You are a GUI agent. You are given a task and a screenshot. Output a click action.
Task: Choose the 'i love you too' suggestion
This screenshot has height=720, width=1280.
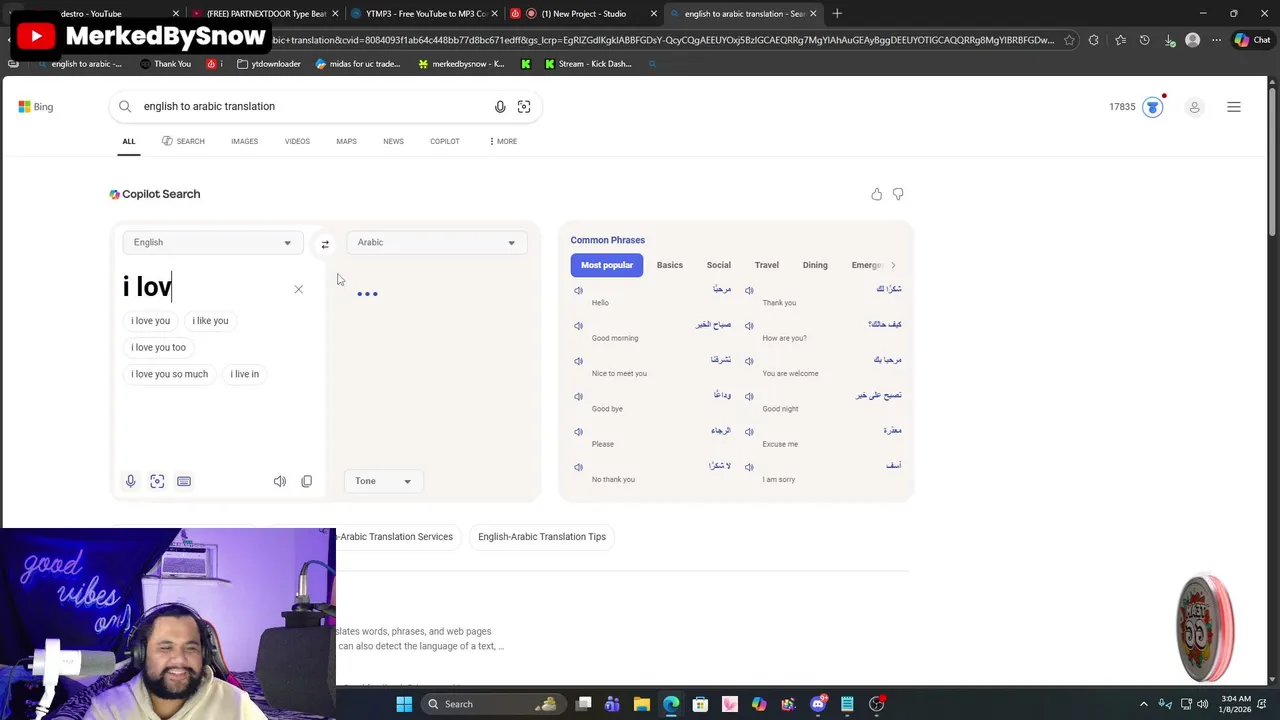tap(158, 347)
